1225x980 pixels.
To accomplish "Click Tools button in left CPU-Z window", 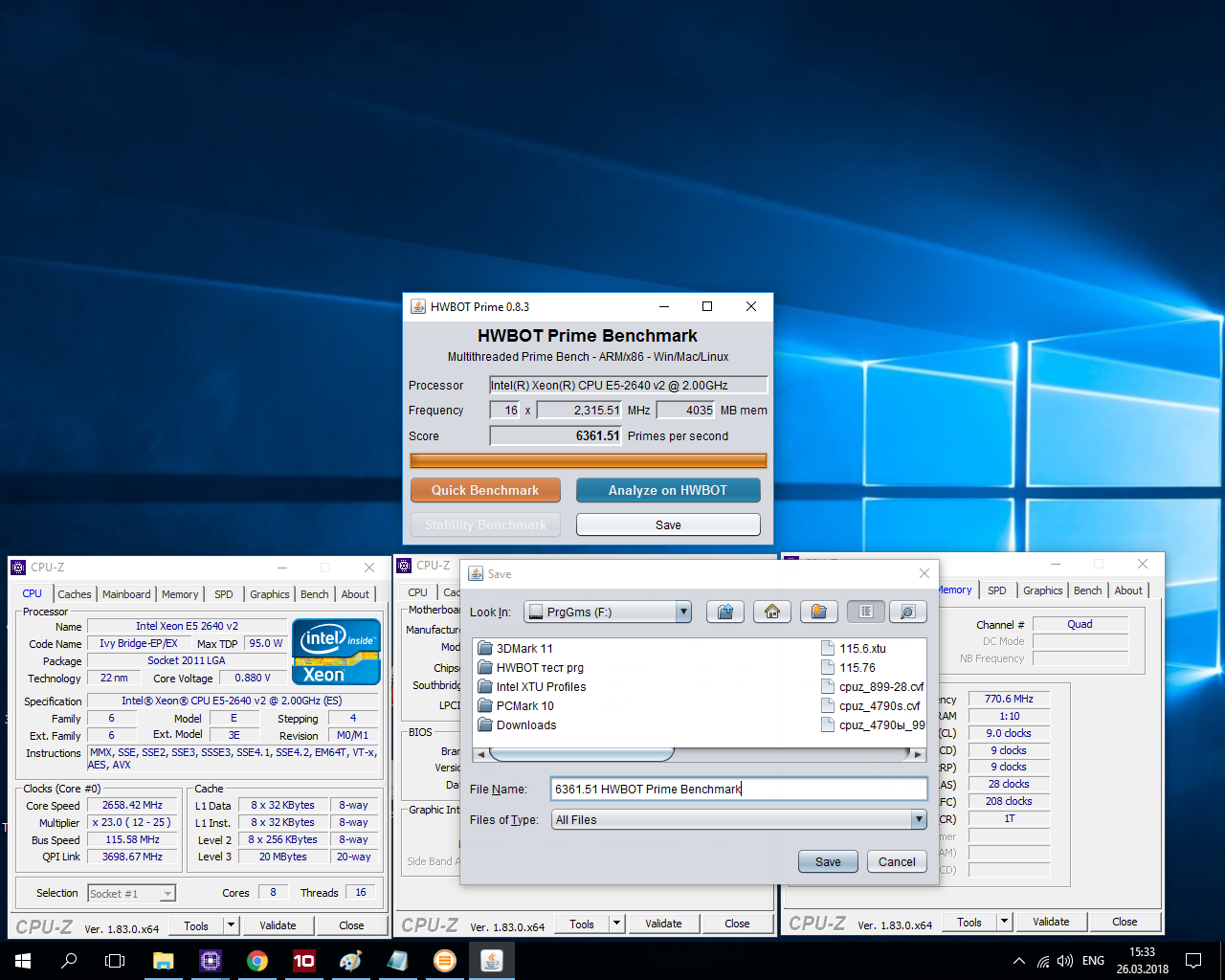I will 196,925.
